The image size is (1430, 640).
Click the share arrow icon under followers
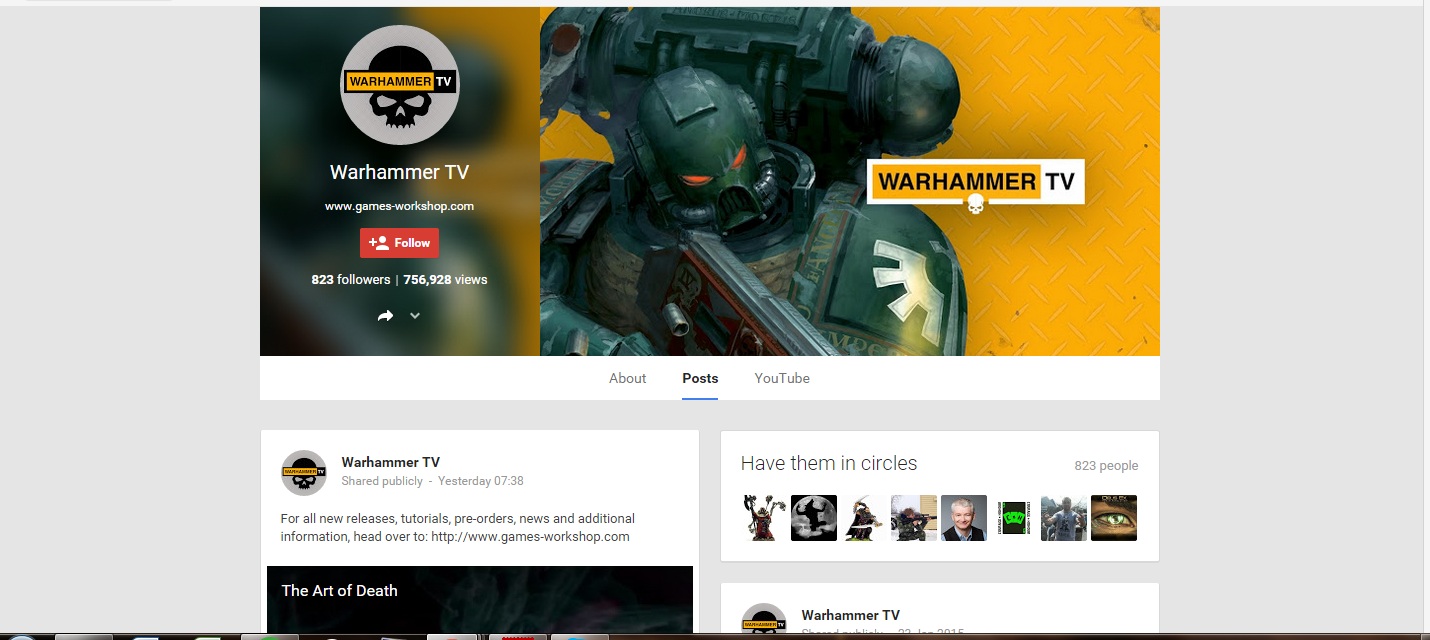pyautogui.click(x=386, y=316)
